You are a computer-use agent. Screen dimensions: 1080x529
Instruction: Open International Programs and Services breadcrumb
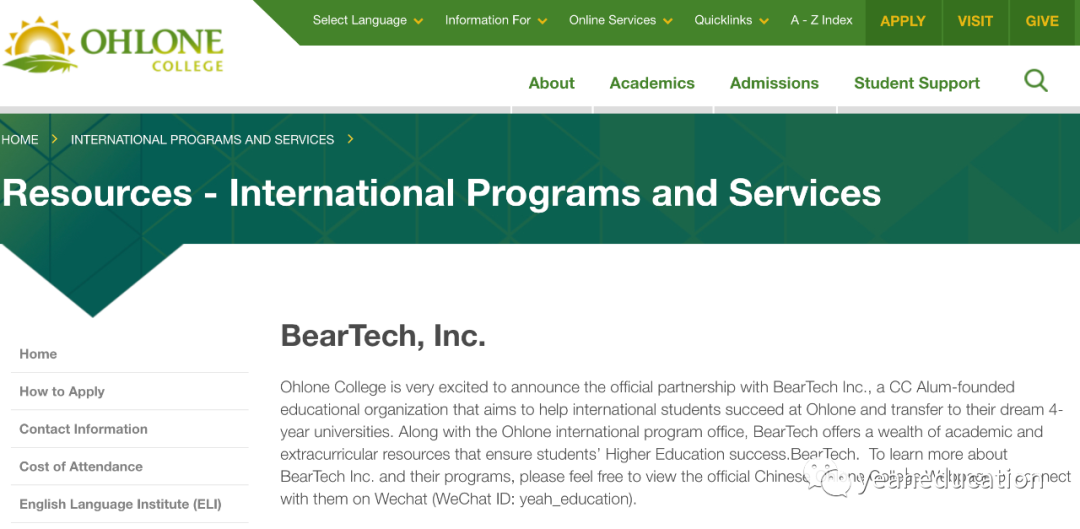(x=202, y=140)
